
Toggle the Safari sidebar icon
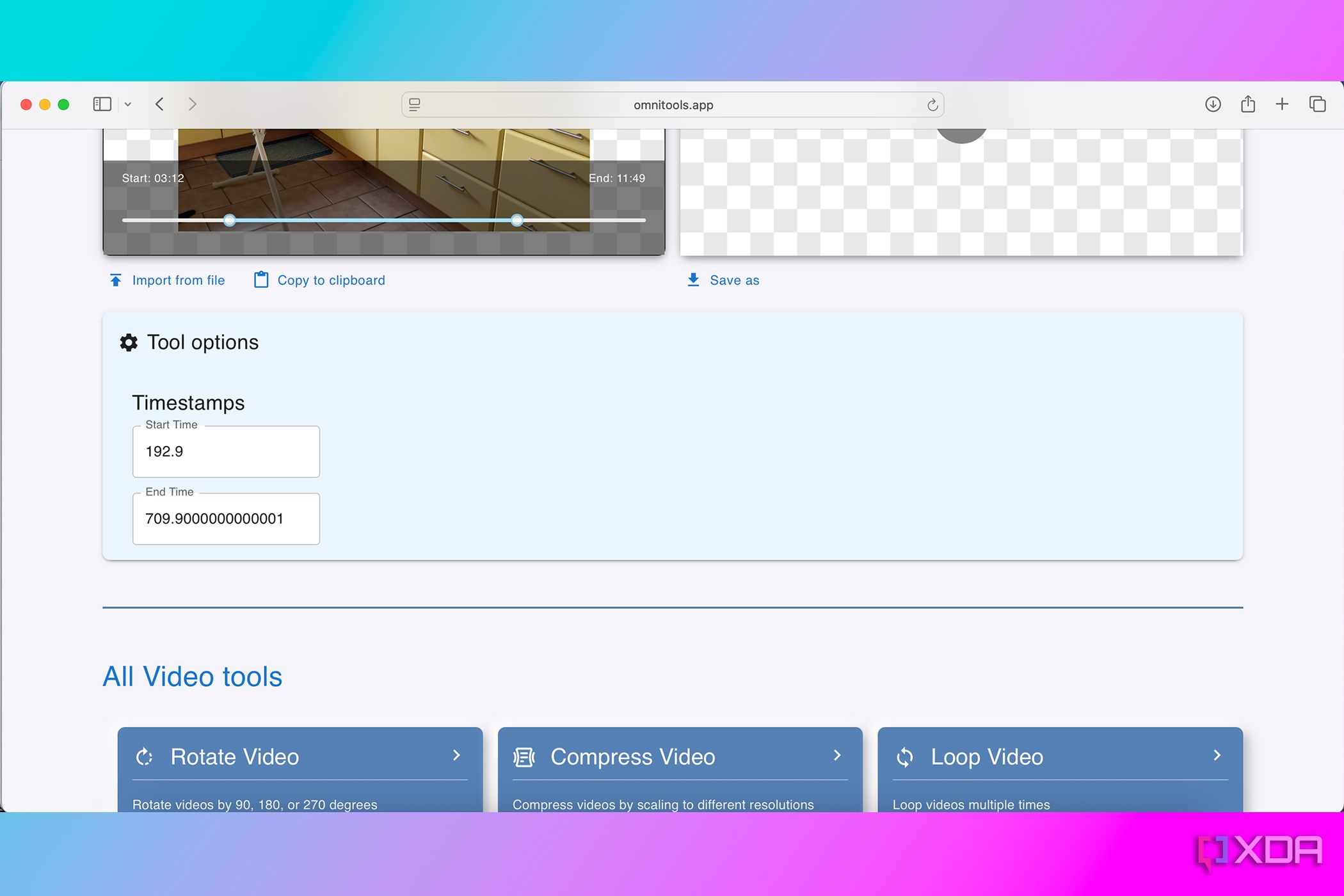[x=102, y=104]
